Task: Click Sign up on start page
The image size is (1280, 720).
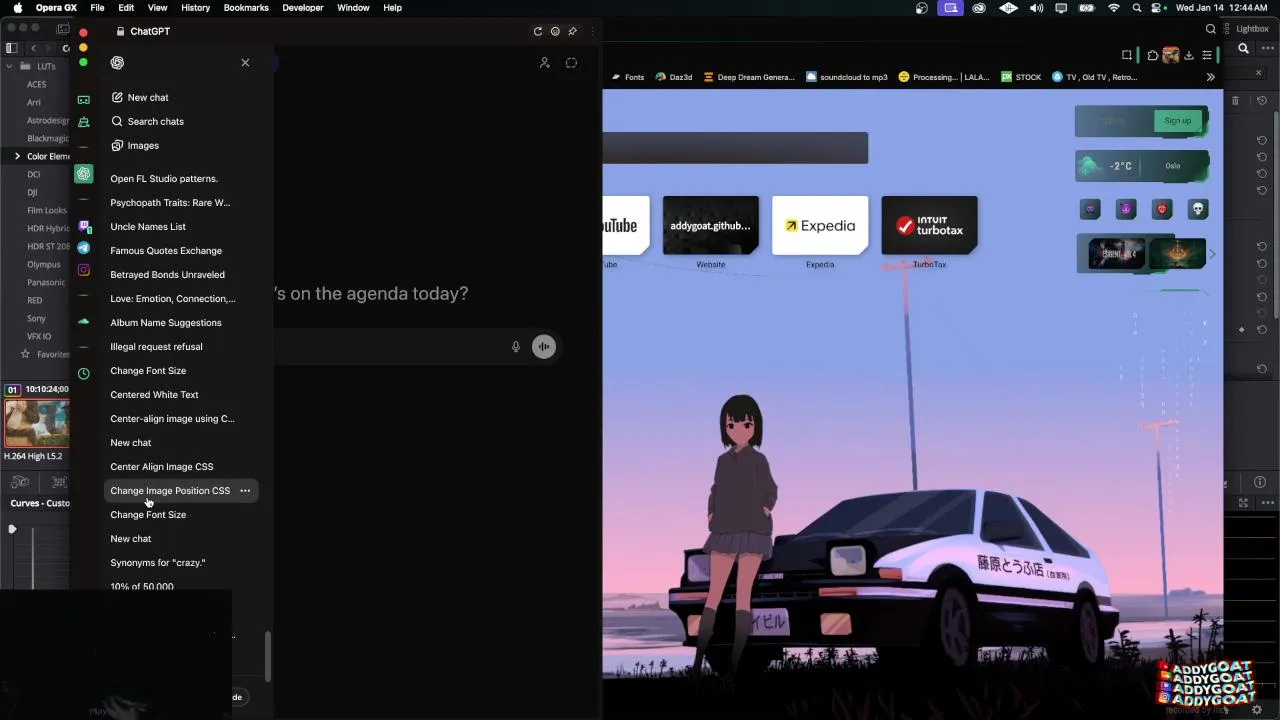Action: point(1178,121)
